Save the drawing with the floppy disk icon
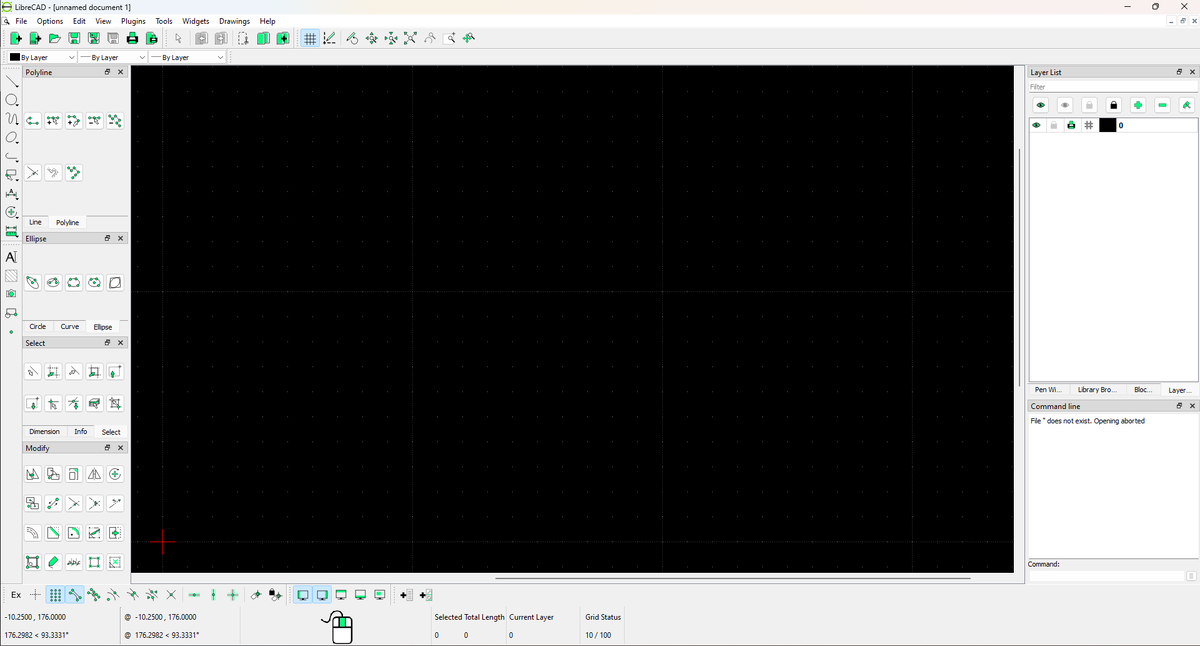 (74, 38)
